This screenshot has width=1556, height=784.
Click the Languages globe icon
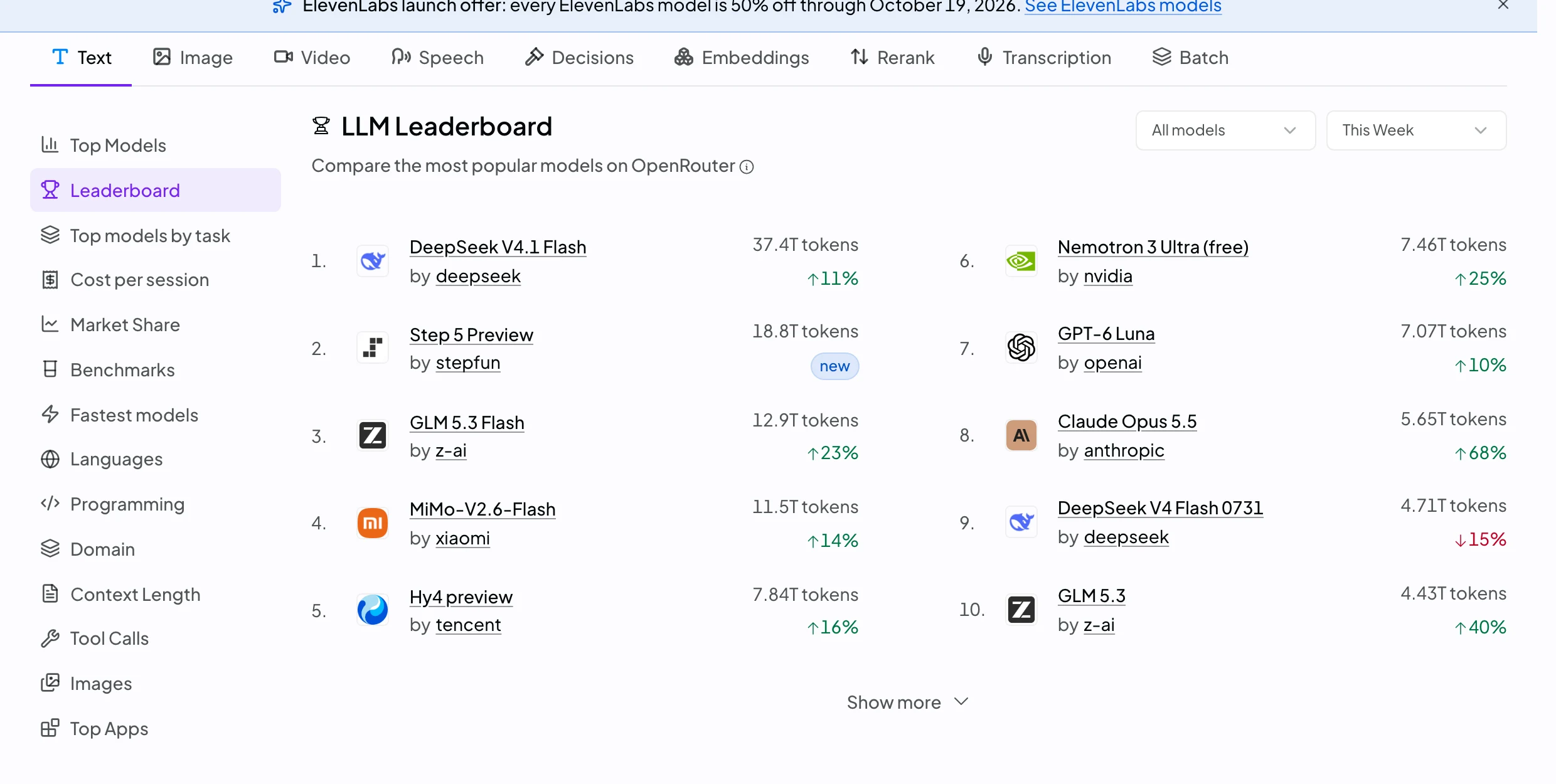point(50,459)
